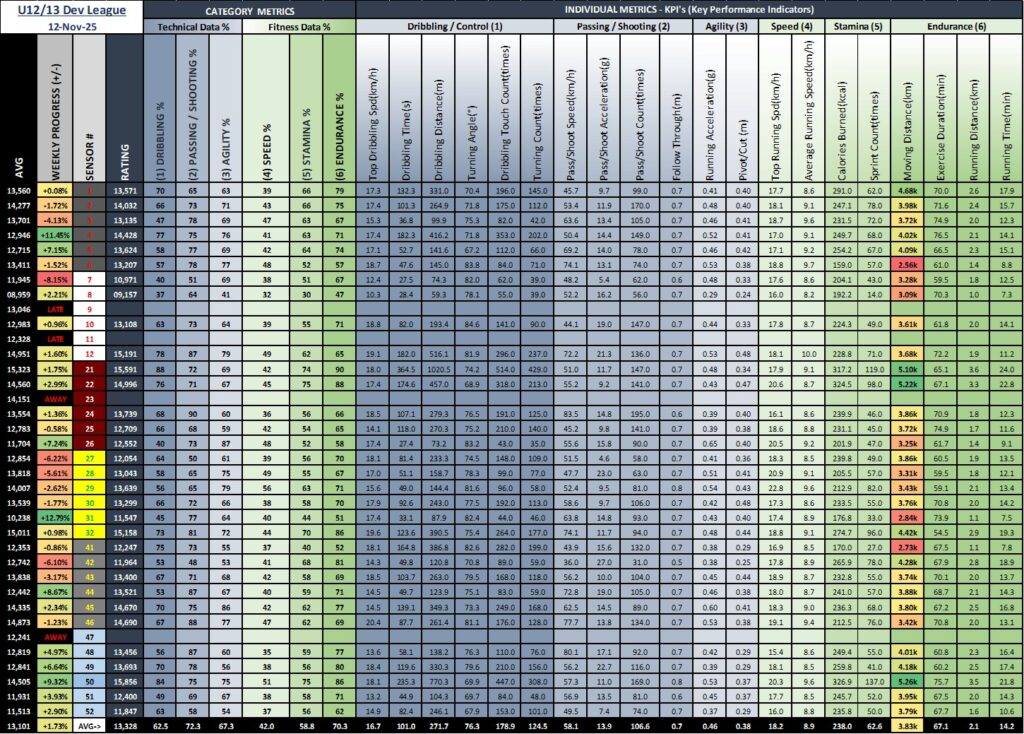Screen dimensions: 1024x734
Task: Click the LATE cell for sensor 9
Action: pyautogui.click(x=56, y=310)
